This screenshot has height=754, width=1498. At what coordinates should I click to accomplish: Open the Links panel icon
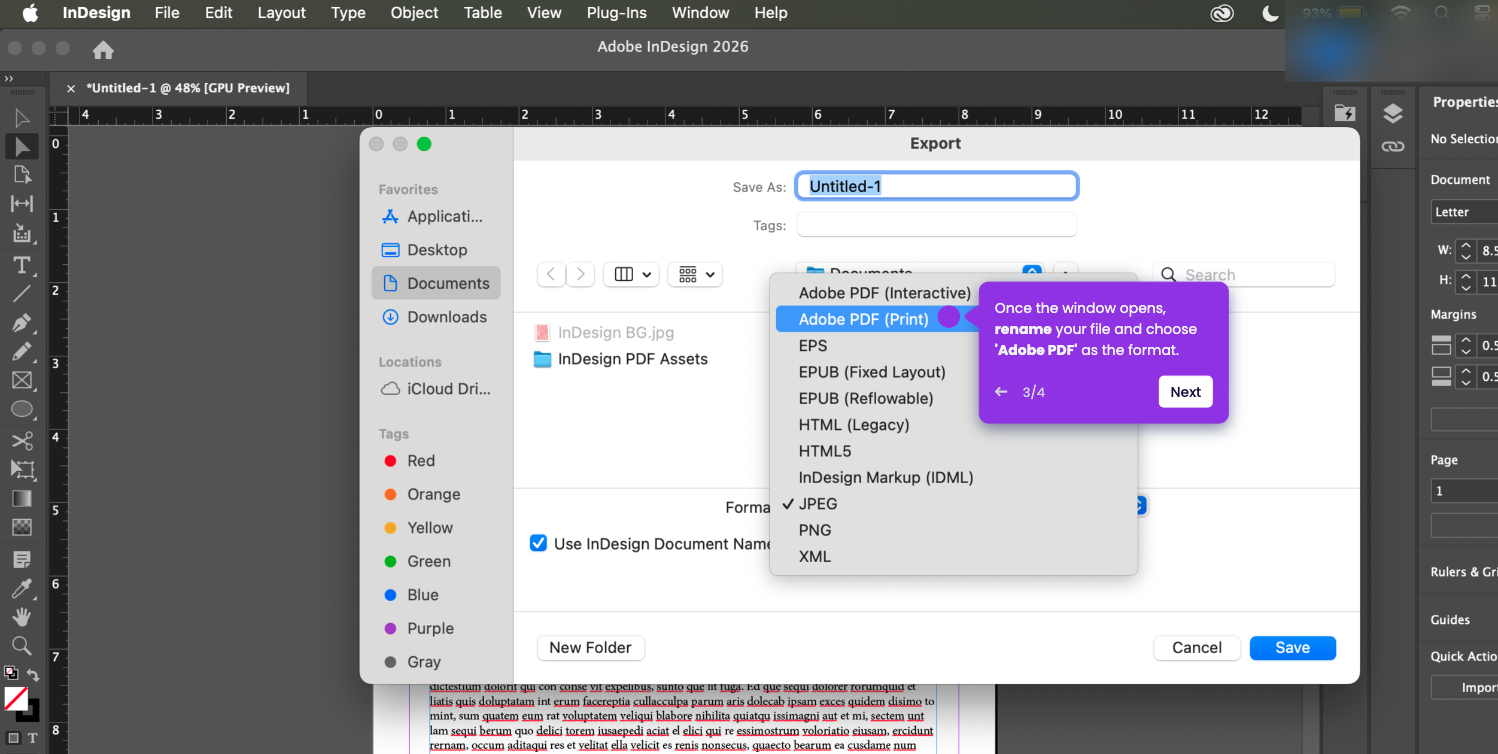pos(1393,146)
